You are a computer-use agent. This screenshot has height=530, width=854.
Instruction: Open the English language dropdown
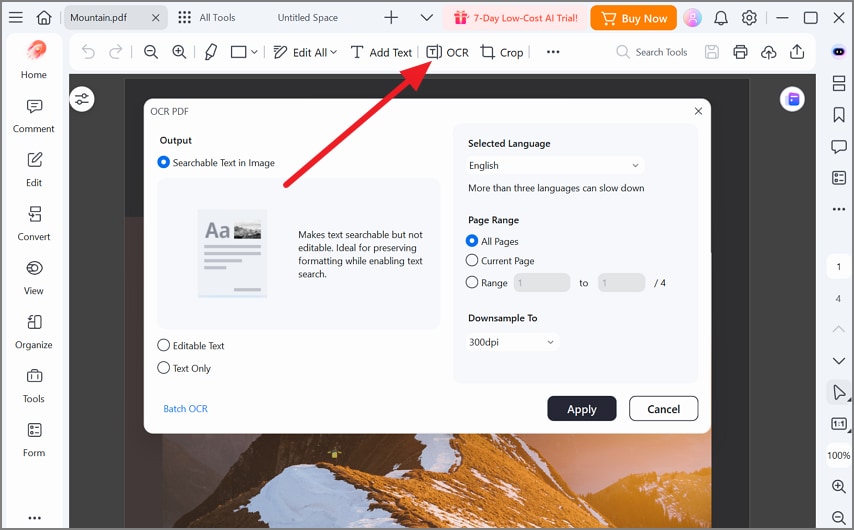click(x=555, y=165)
